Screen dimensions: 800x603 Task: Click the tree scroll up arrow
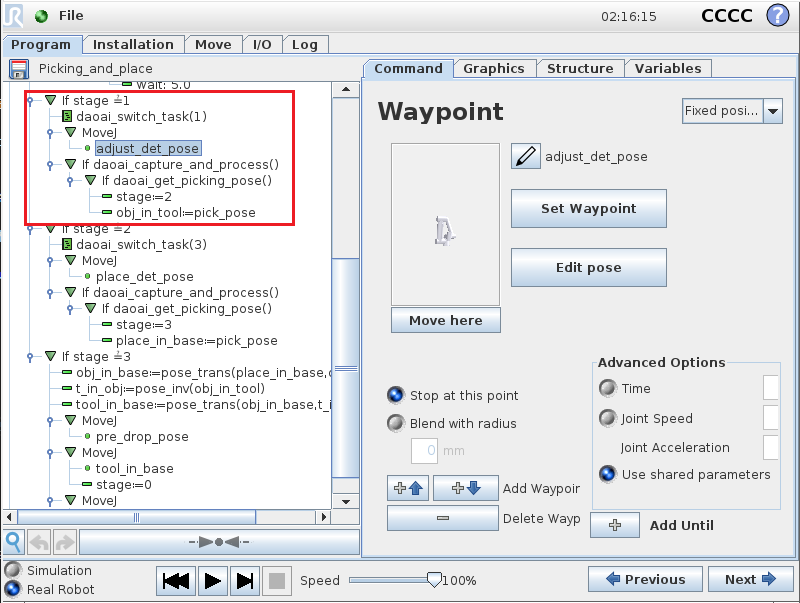tap(346, 89)
